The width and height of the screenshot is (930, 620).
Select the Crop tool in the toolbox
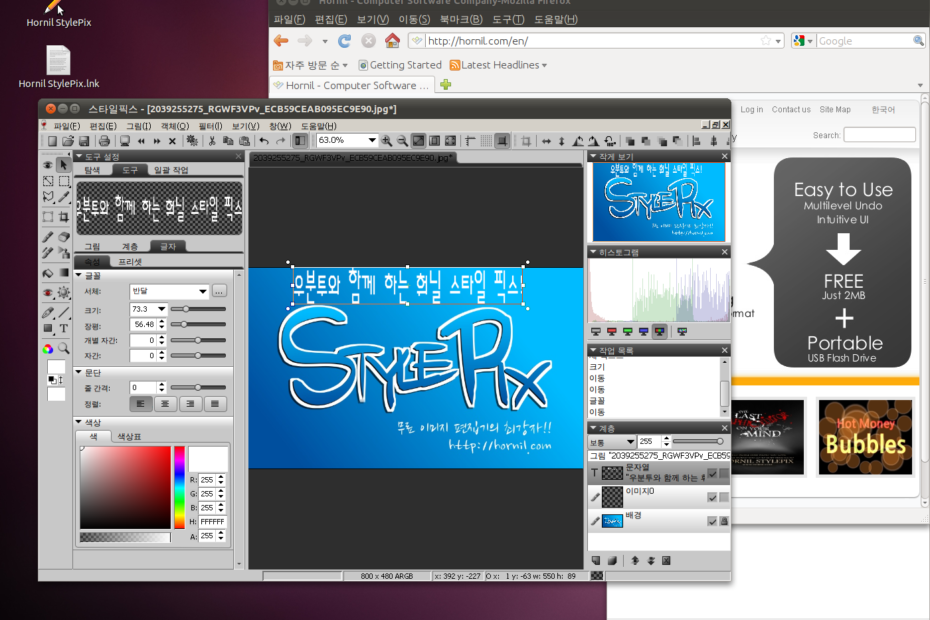(x=63, y=217)
